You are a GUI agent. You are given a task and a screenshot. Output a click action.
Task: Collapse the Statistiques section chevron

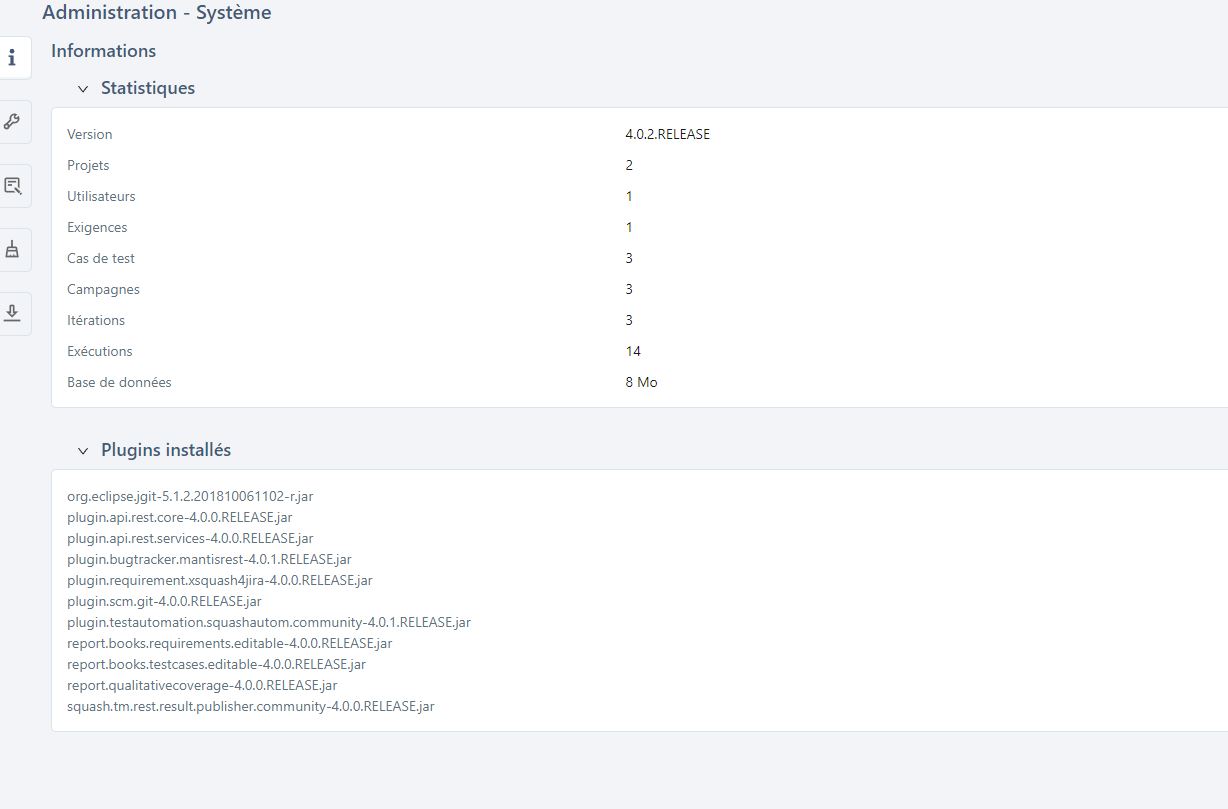pyautogui.click(x=83, y=89)
